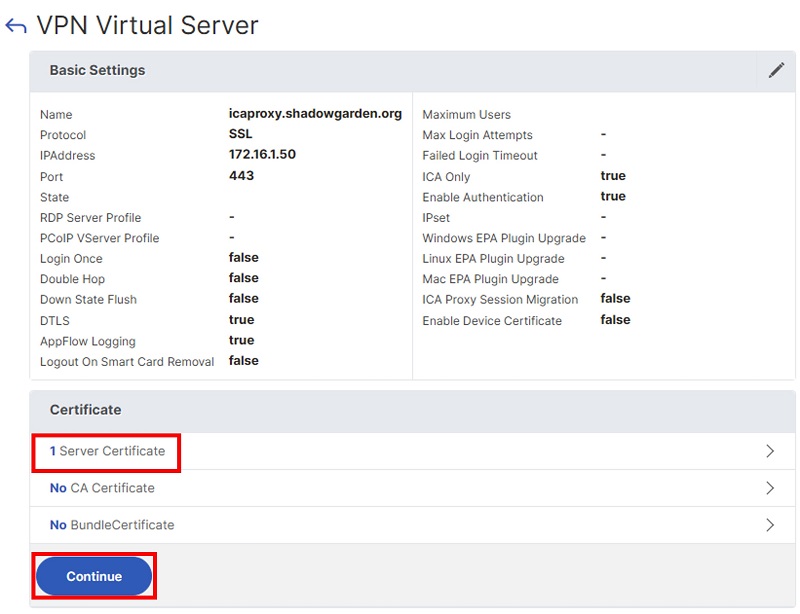Select the name icaproxy.shadowgarden.org
This screenshot has height=614, width=800.
[315, 113]
